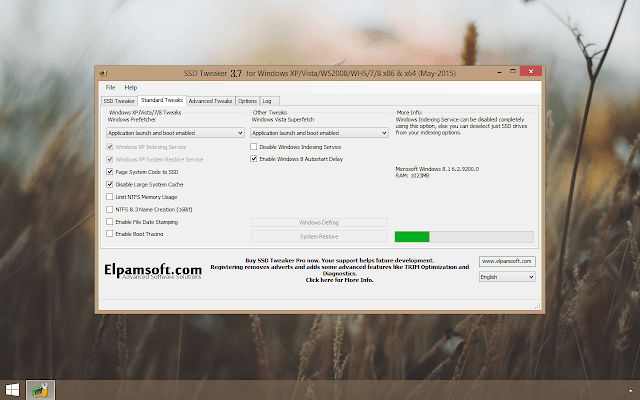Open the Help menu
640x400 pixels.
click(131, 87)
